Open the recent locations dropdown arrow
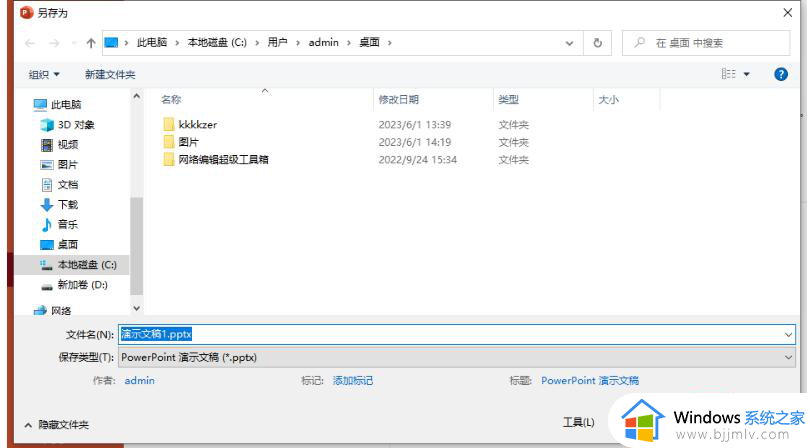810x448 pixels. click(74, 43)
